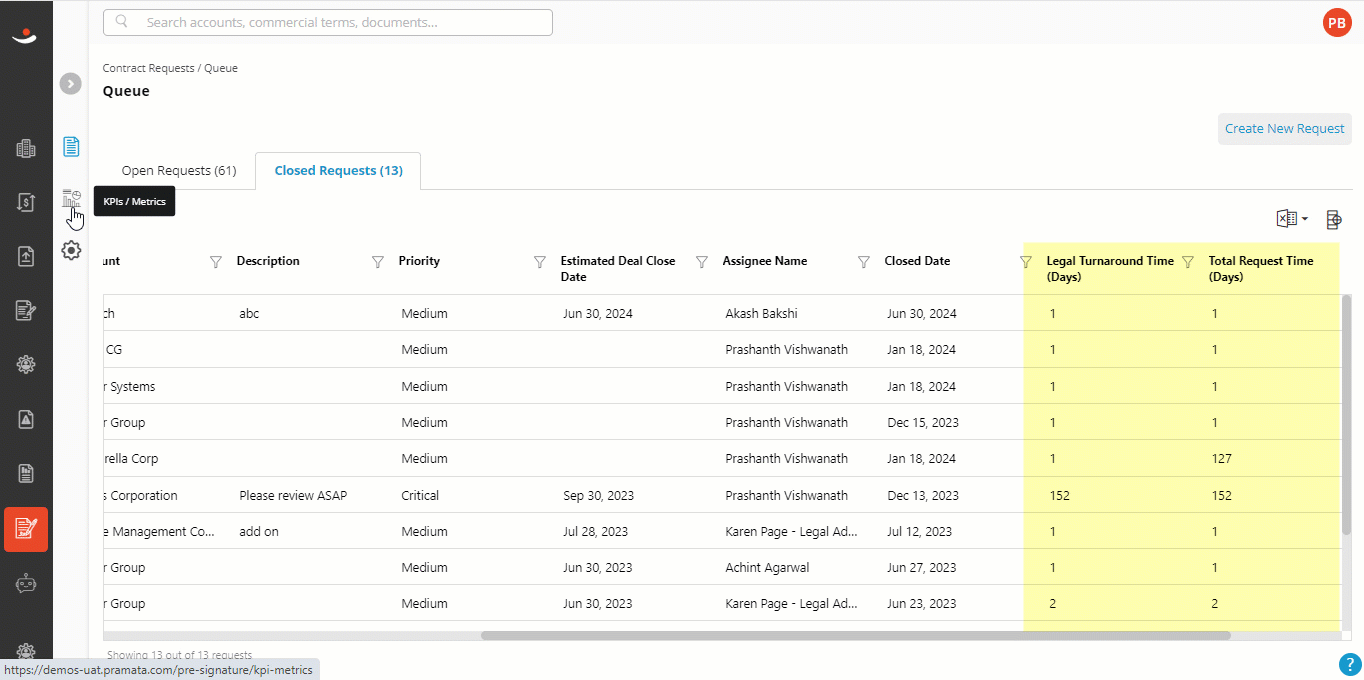Click the help question mark icon
This screenshot has width=1364, height=680.
pos(1348,664)
